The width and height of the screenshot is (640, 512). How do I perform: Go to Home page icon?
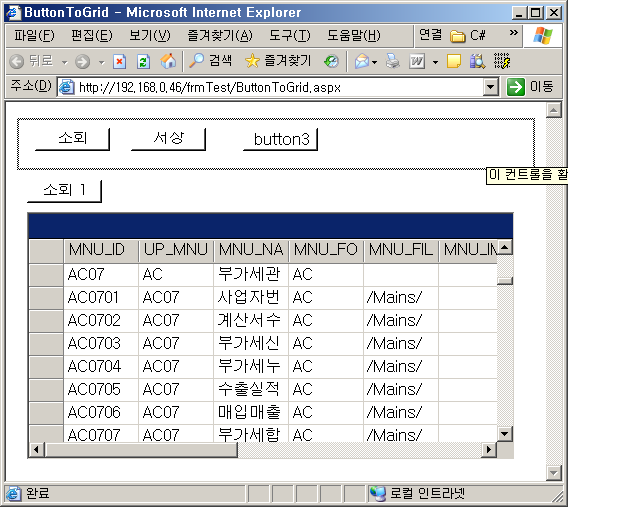(168, 61)
